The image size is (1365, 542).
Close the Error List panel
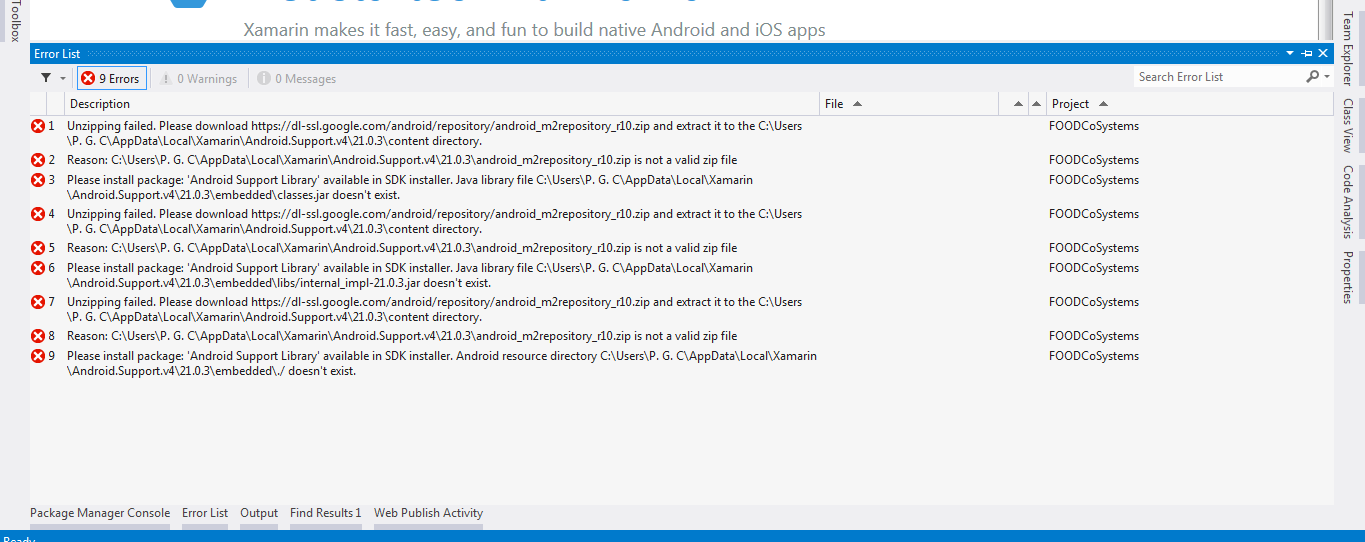click(x=1323, y=53)
